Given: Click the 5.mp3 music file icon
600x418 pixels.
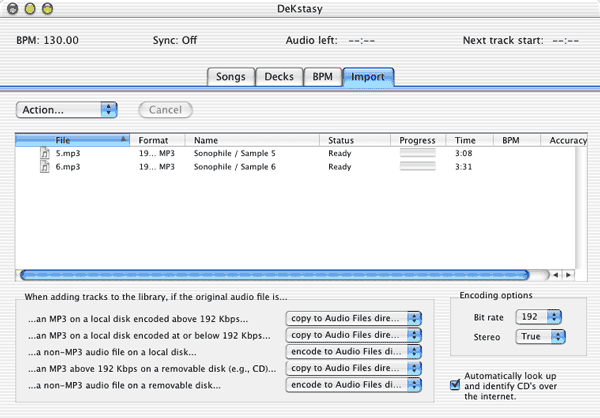Looking at the screenshot, I should (x=45, y=153).
